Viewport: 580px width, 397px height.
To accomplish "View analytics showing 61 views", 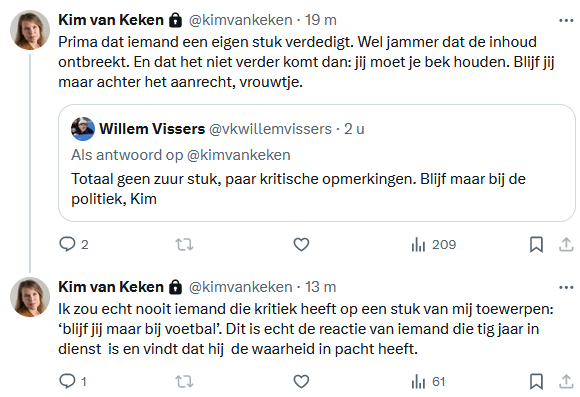I will pos(428,381).
